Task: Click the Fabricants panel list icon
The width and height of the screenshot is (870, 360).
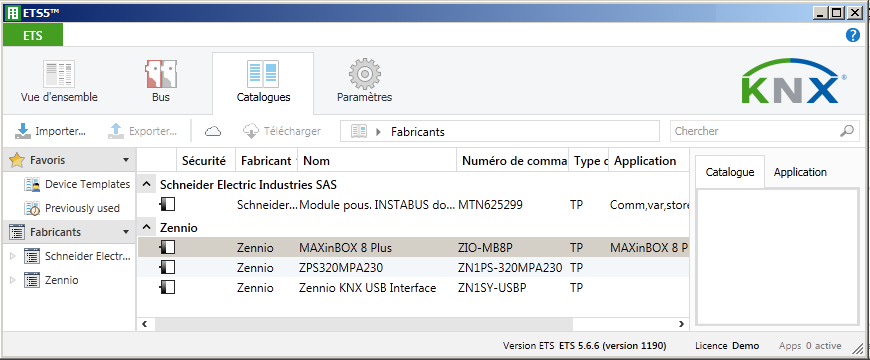Action: pos(17,232)
